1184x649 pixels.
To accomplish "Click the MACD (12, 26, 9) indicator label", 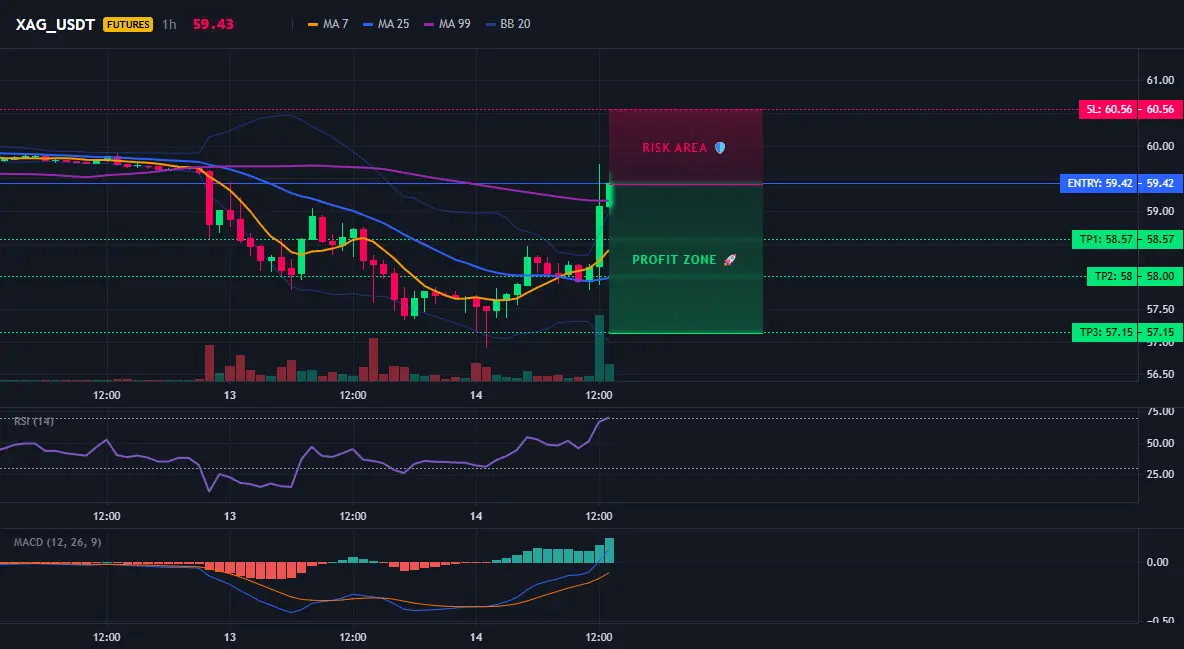I will tap(57, 542).
